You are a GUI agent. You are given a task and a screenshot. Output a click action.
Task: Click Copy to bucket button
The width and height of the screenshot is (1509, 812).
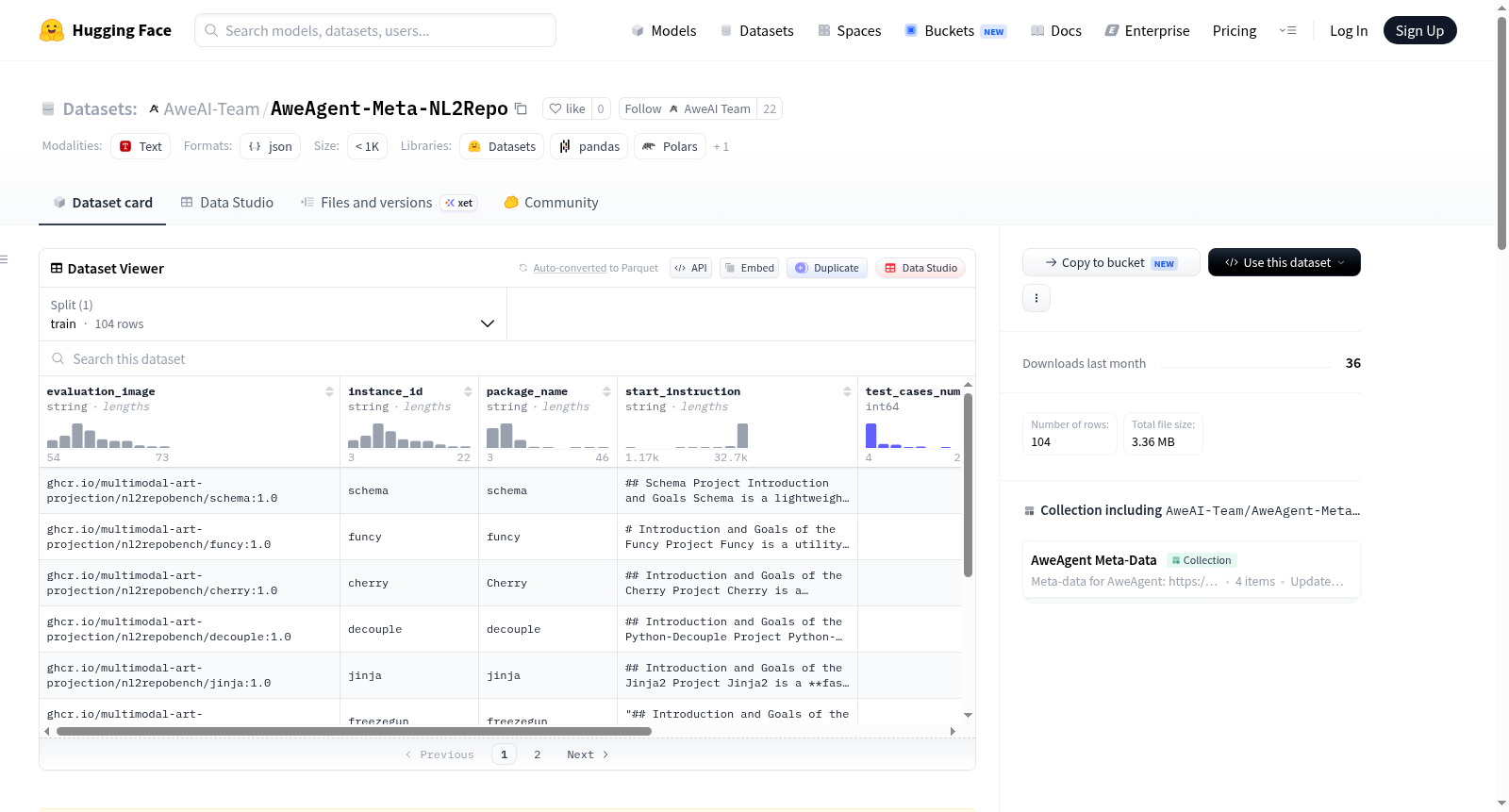point(1111,262)
